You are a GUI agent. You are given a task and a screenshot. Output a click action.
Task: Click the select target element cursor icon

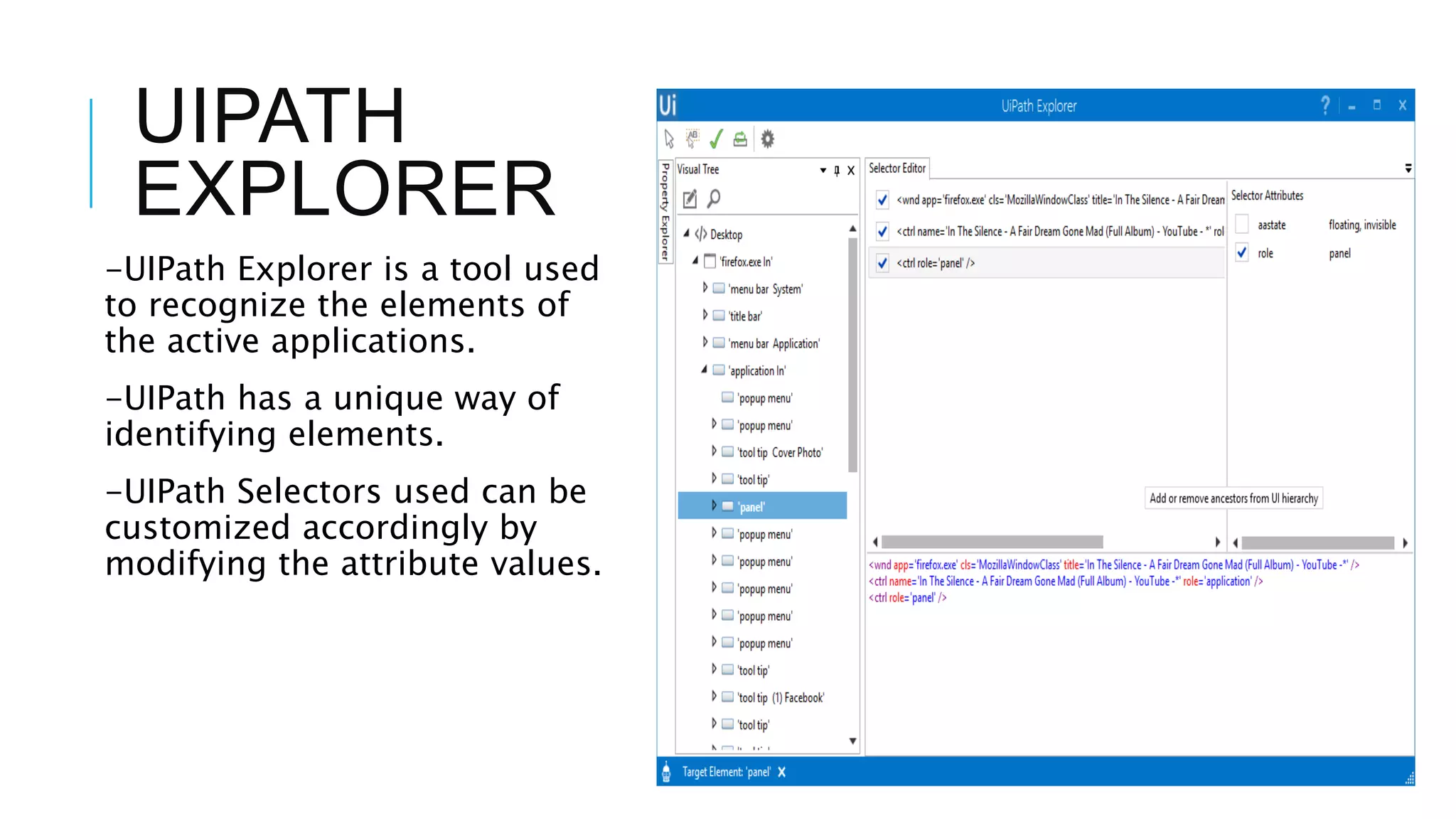click(669, 139)
